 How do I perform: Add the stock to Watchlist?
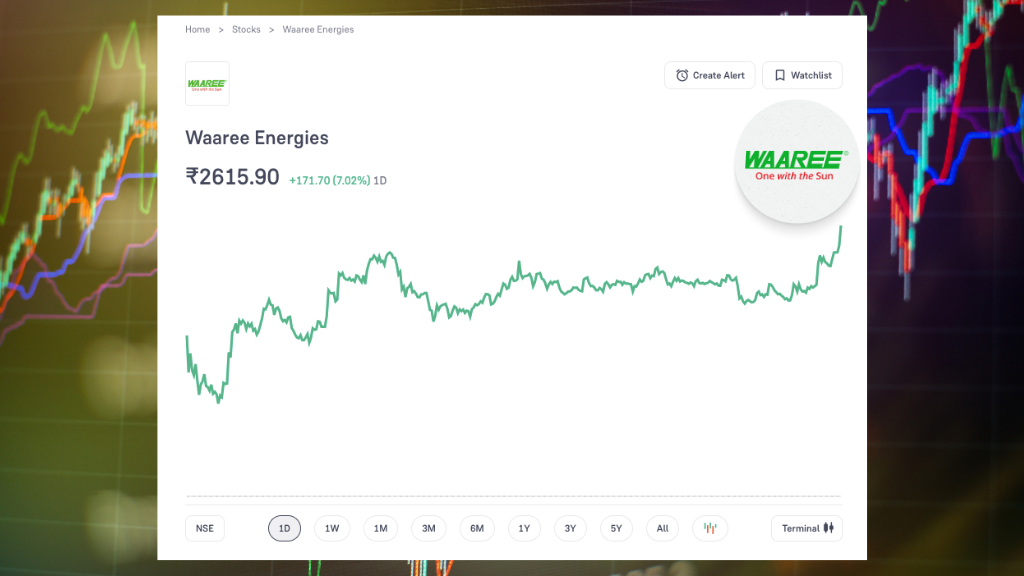pos(803,75)
